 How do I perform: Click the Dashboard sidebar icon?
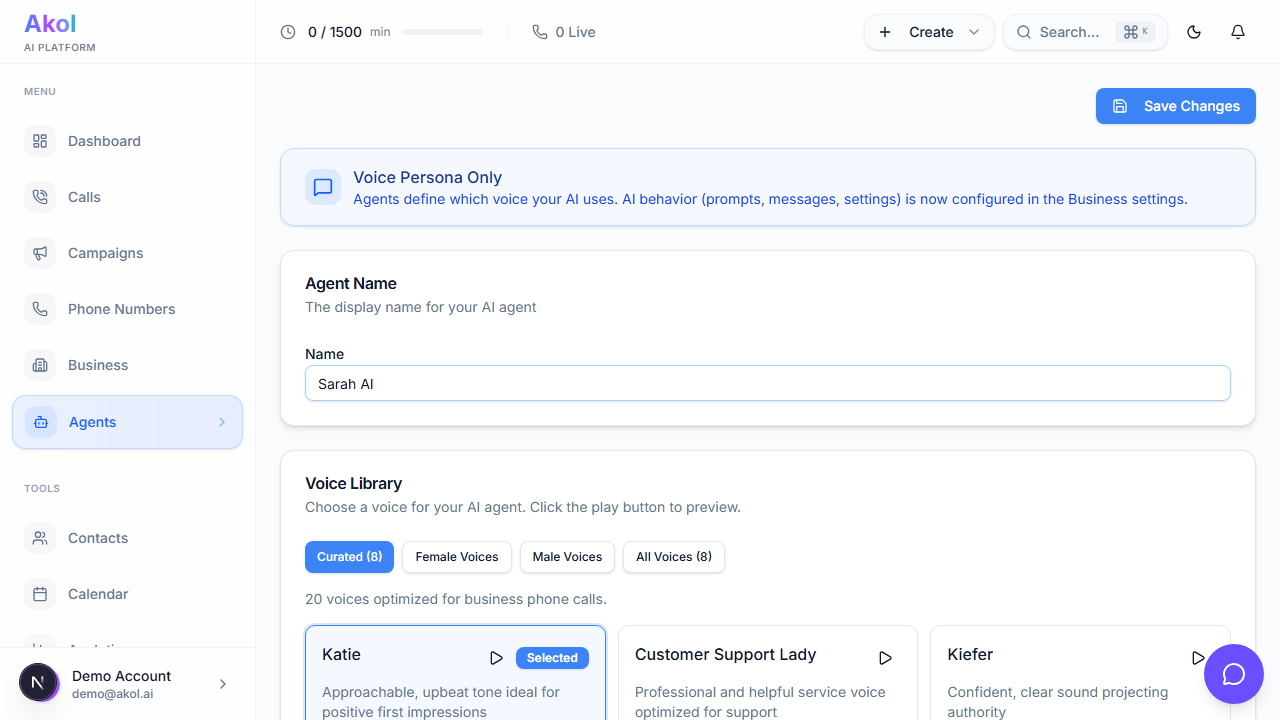(40, 141)
